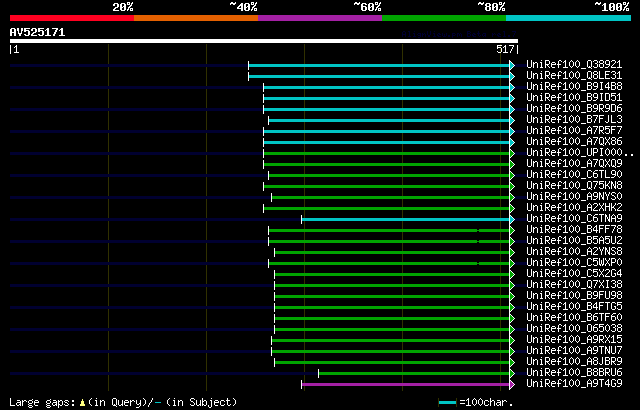Click the UniRef100_C5X2G4 label
This screenshot has width=640, height=410.
574,274
